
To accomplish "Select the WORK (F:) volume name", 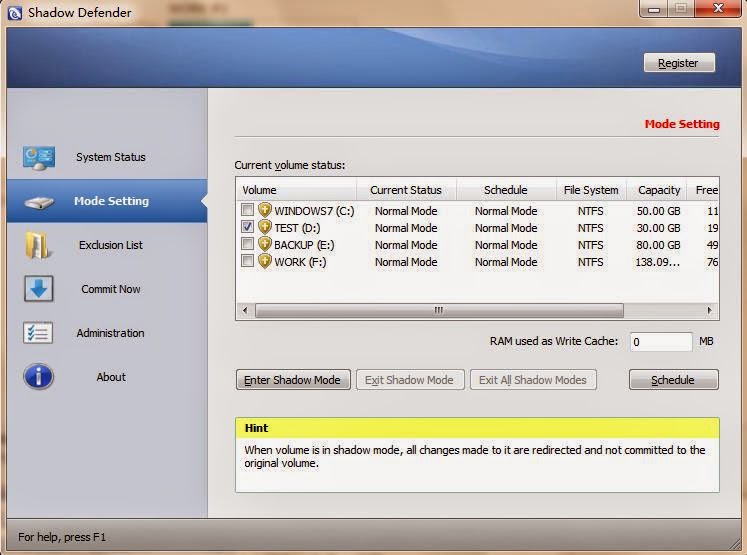I will (301, 262).
